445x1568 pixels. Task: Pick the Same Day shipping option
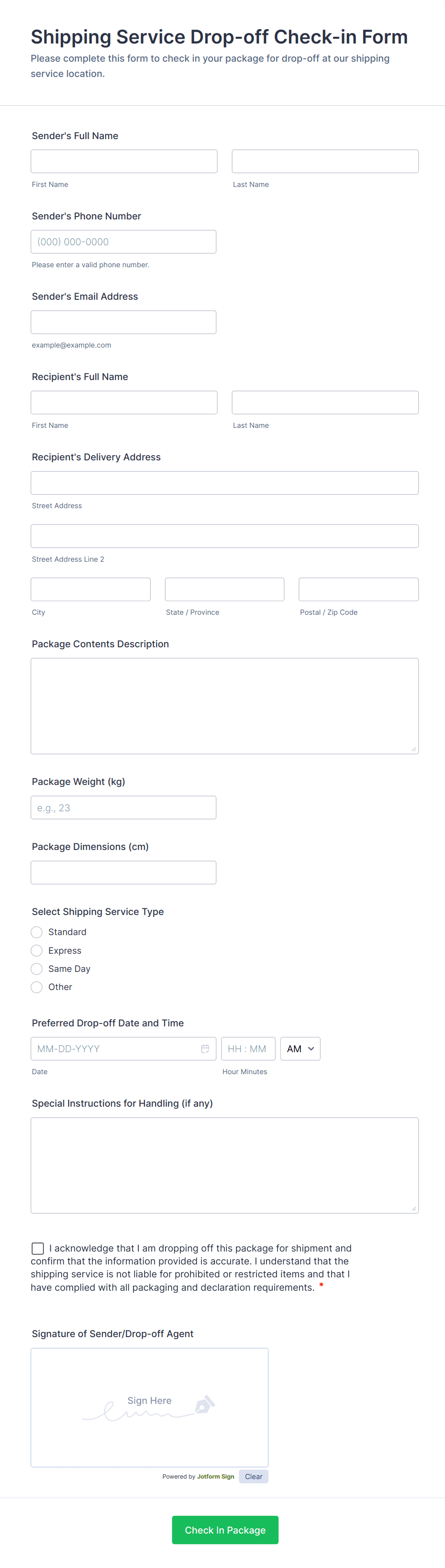[36, 969]
